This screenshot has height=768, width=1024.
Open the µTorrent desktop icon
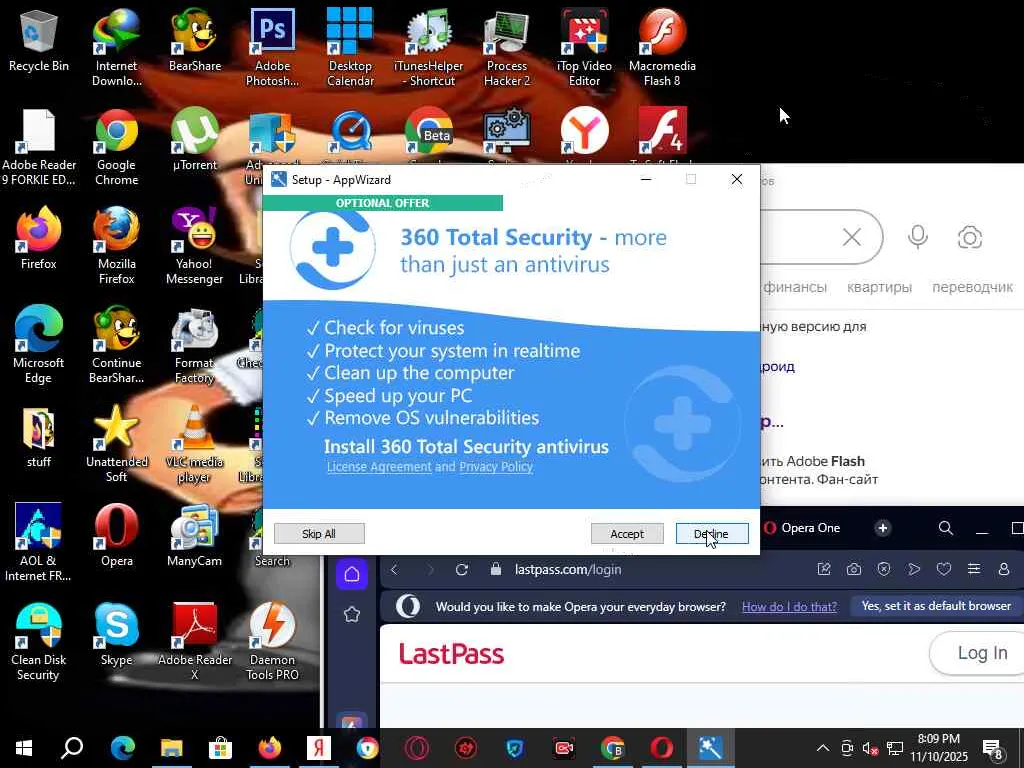point(195,140)
